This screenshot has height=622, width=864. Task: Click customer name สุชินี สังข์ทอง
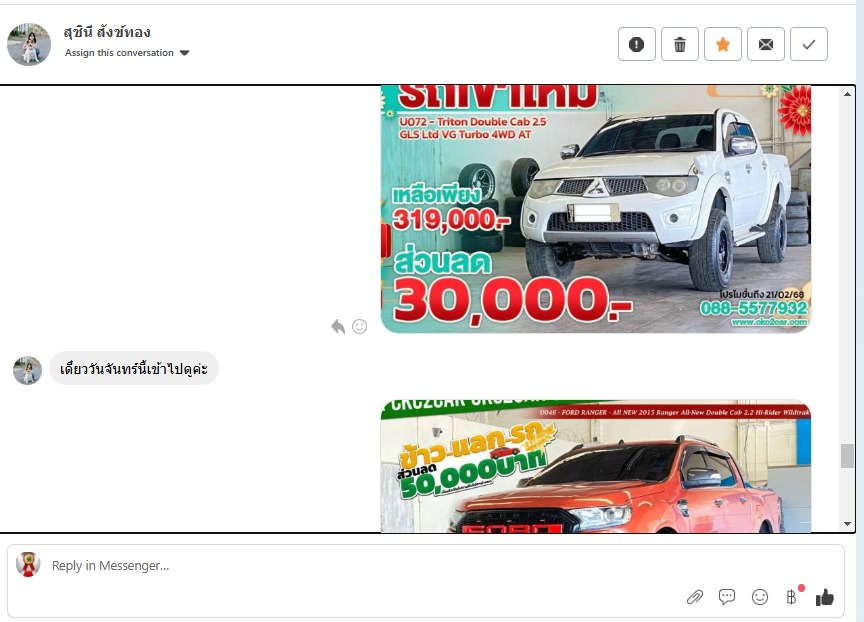tap(107, 33)
